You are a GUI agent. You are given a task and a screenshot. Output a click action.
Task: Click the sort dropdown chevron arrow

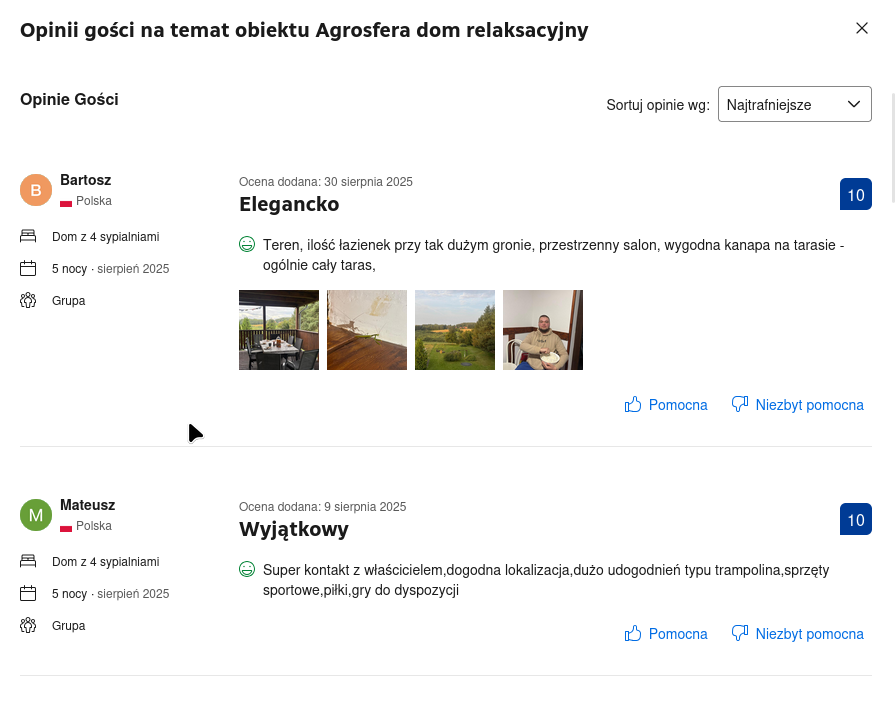click(x=854, y=105)
